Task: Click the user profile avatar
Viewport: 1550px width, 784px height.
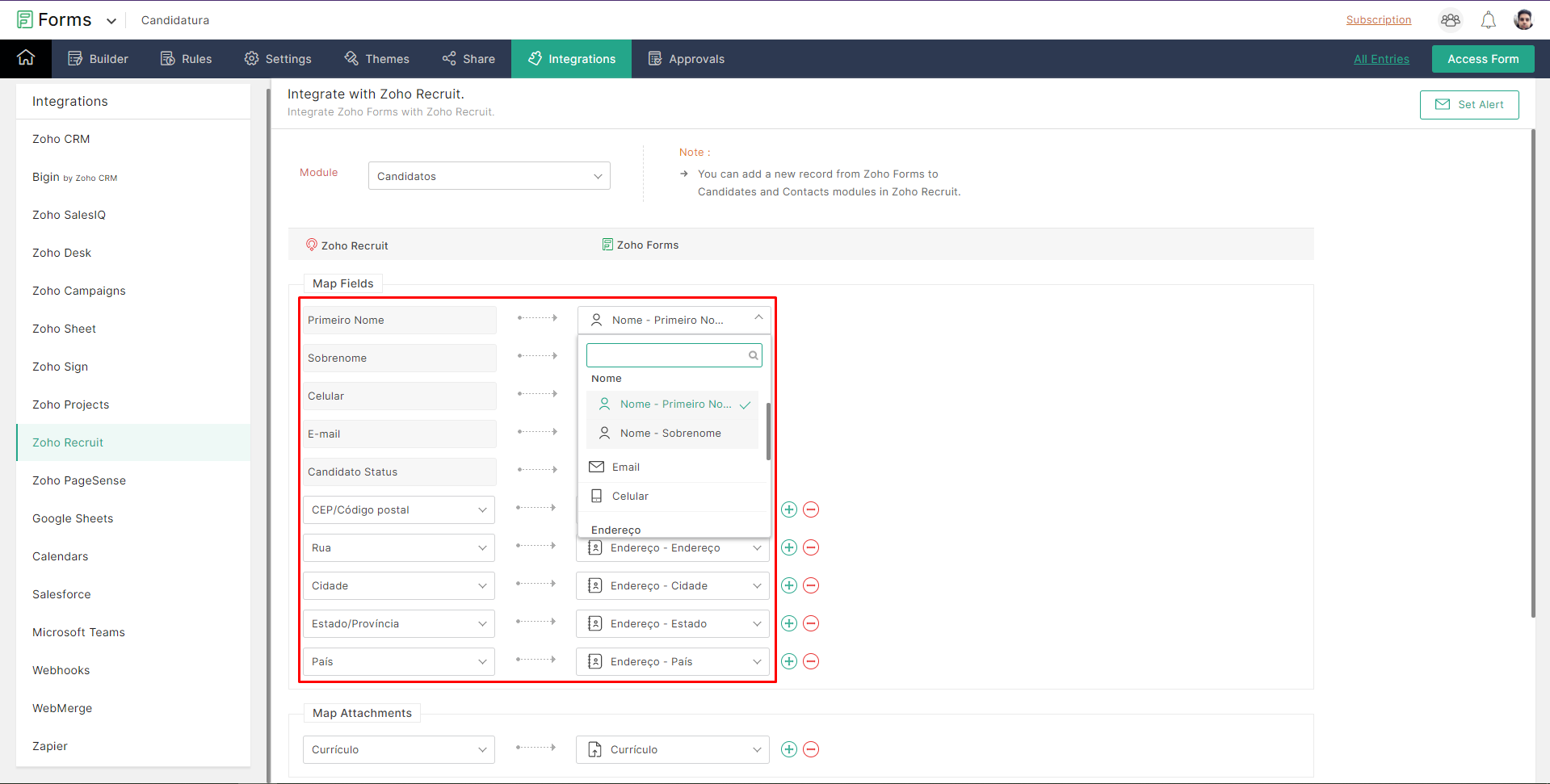Action: tap(1523, 20)
